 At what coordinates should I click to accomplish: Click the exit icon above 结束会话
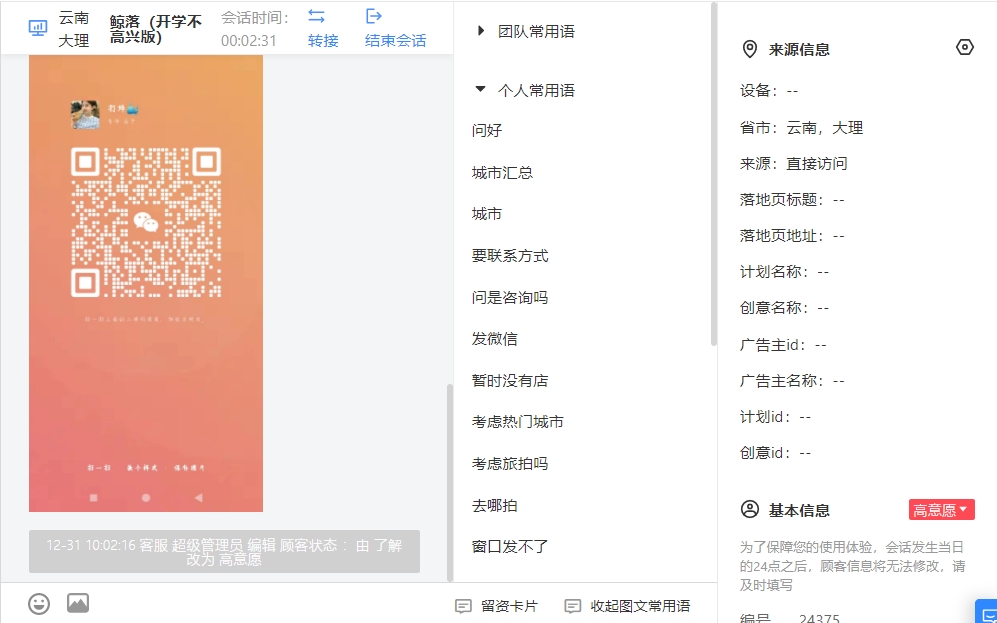[x=374, y=16]
